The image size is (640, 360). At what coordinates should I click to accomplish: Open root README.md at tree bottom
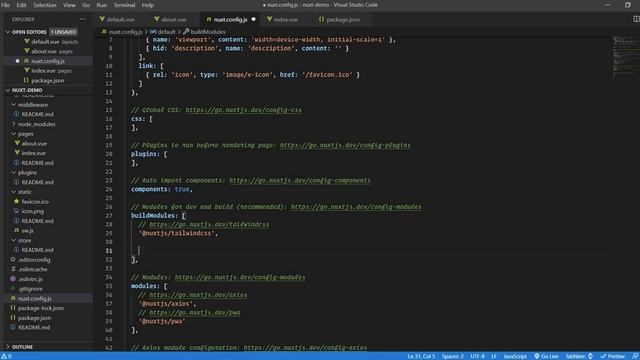pos(34,327)
